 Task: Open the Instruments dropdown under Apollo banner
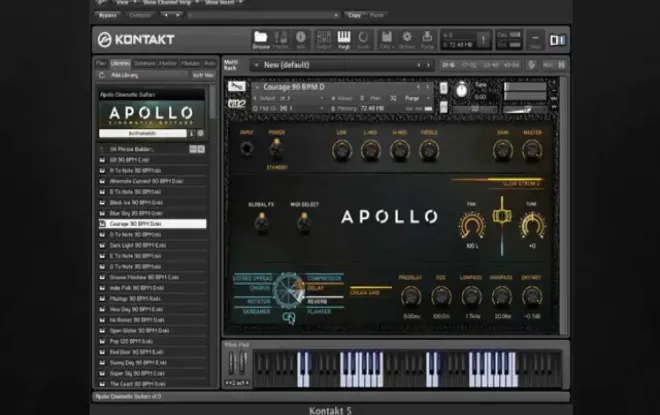pos(143,133)
